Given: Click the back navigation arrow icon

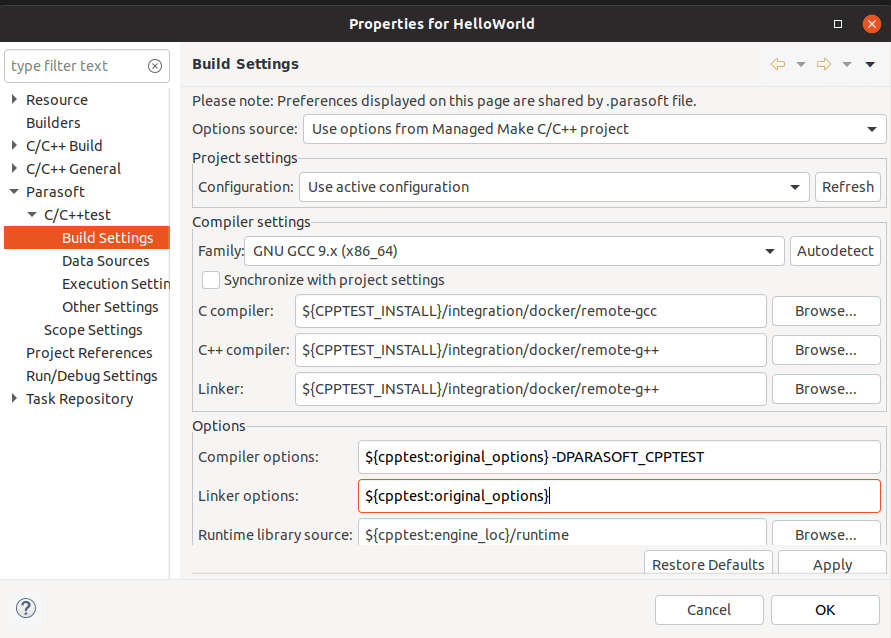Looking at the screenshot, I should (777, 64).
